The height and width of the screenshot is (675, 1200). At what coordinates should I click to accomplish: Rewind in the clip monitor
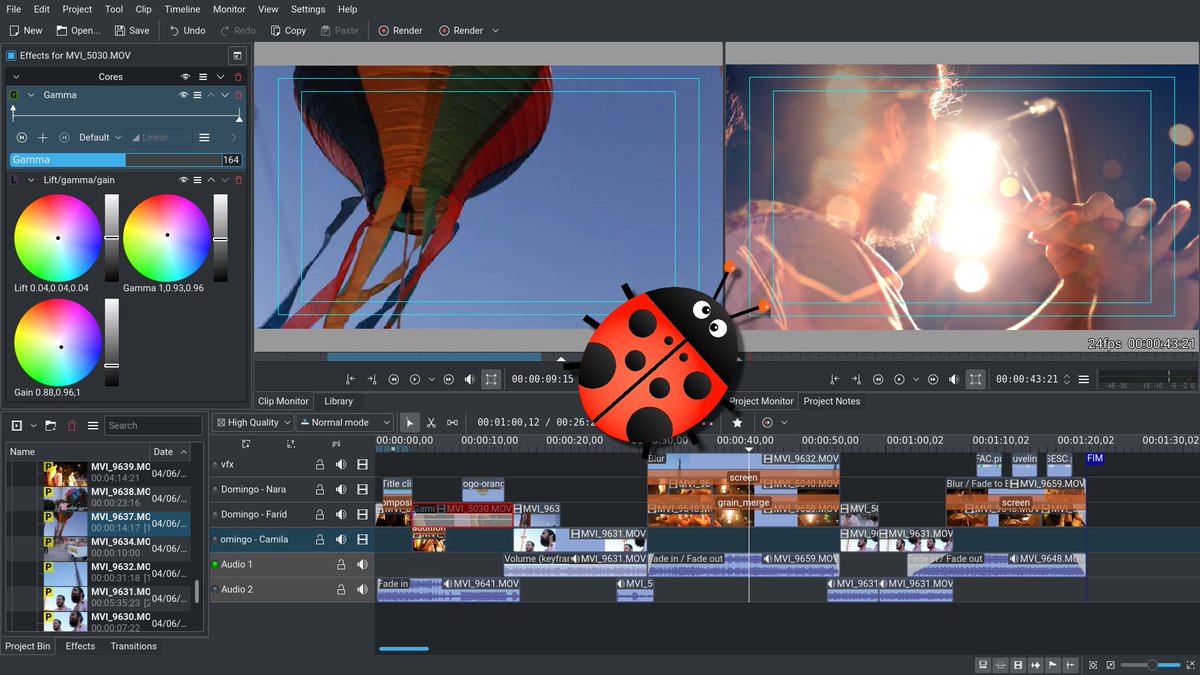click(394, 379)
